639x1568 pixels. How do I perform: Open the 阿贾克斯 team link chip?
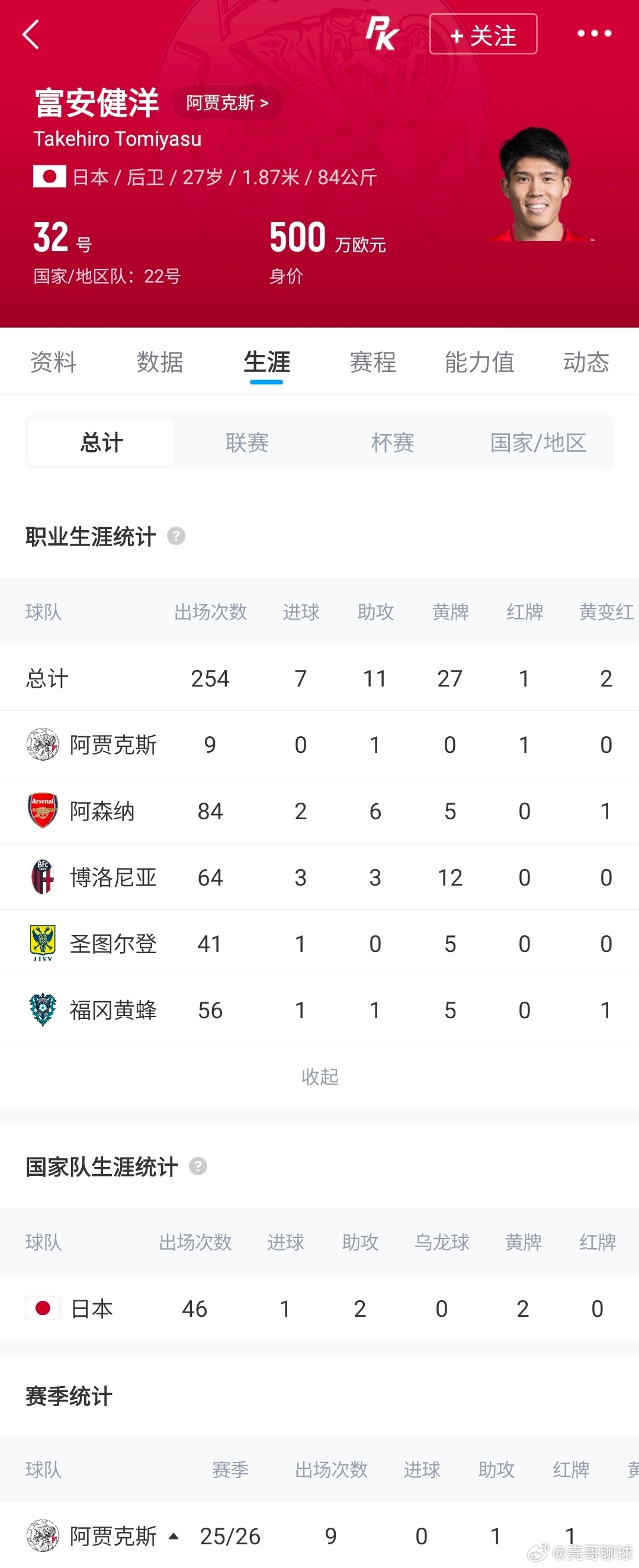227,102
